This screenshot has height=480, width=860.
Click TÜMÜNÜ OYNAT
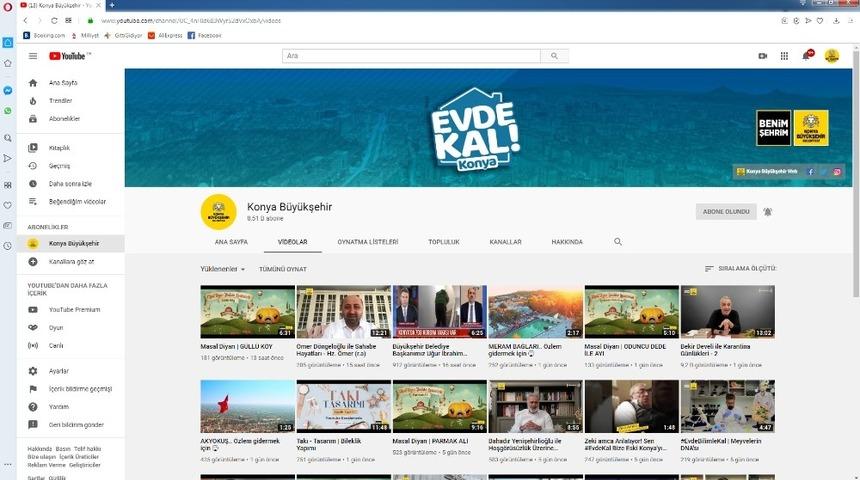(282, 269)
